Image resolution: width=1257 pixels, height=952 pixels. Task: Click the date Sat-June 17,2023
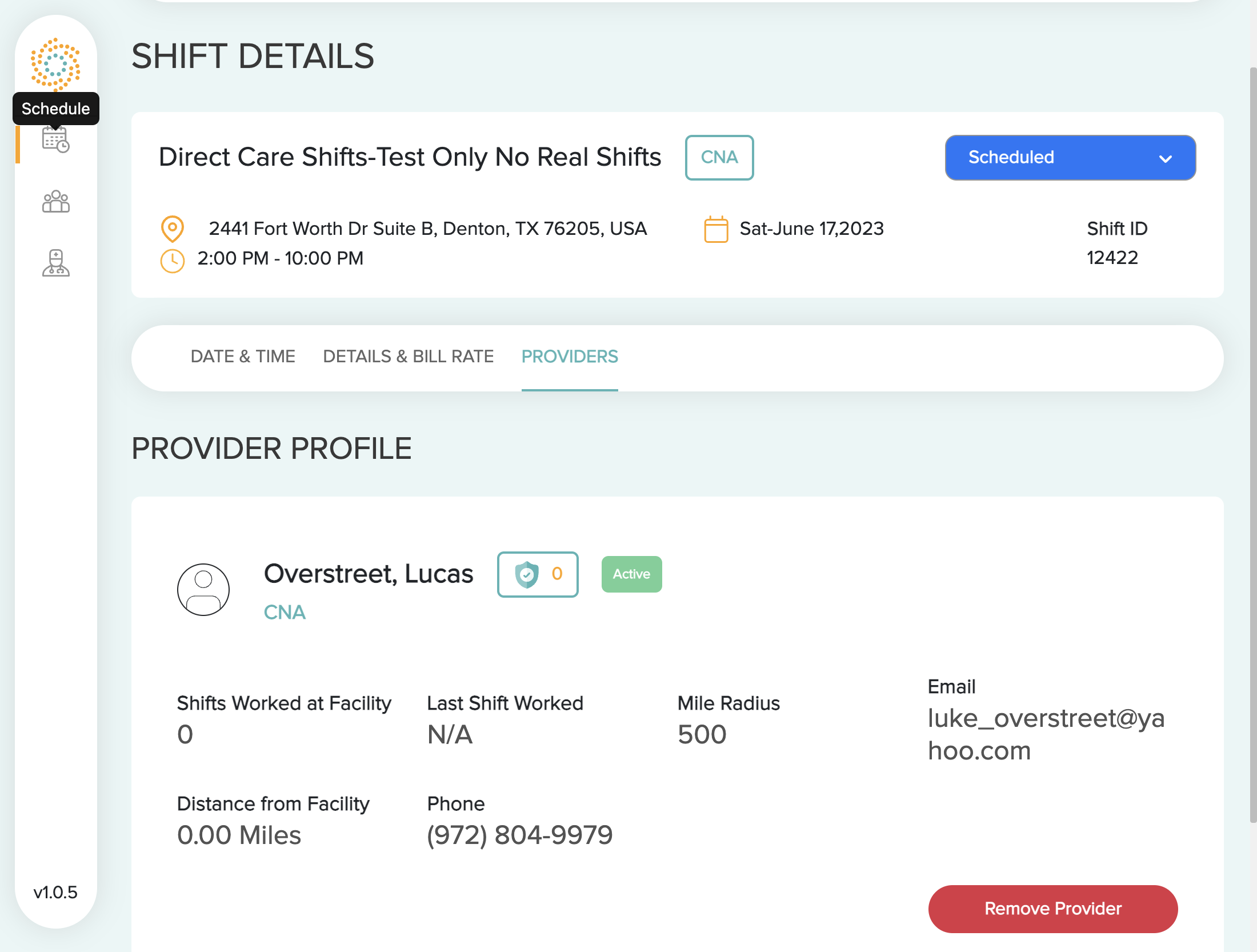[811, 229]
